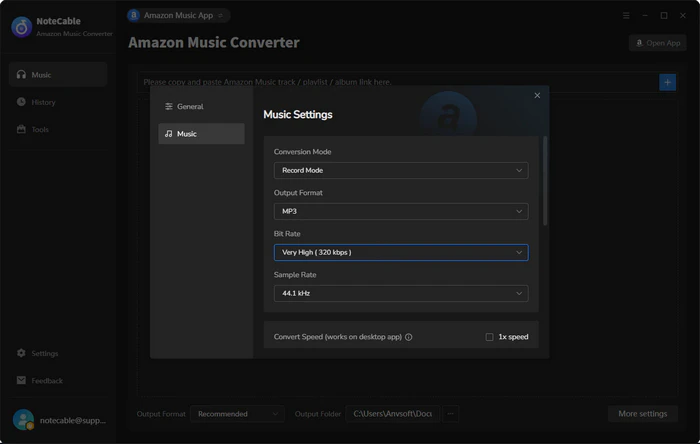Open the Sample Rate dropdown
Image resolution: width=700 pixels, height=444 pixels.
pyautogui.click(x=401, y=294)
